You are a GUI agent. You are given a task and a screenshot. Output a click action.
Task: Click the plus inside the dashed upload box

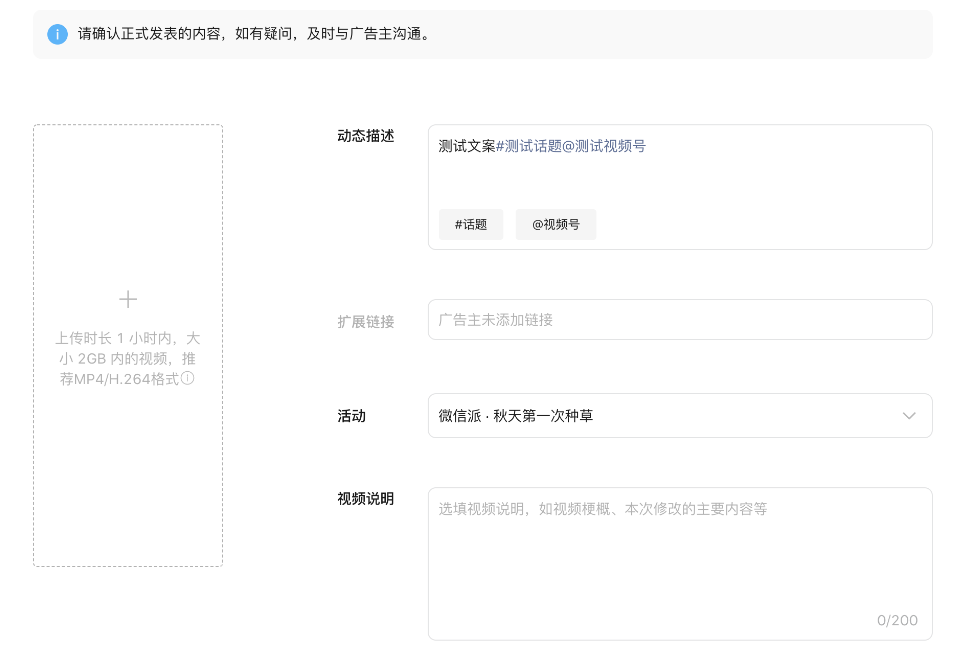128,298
